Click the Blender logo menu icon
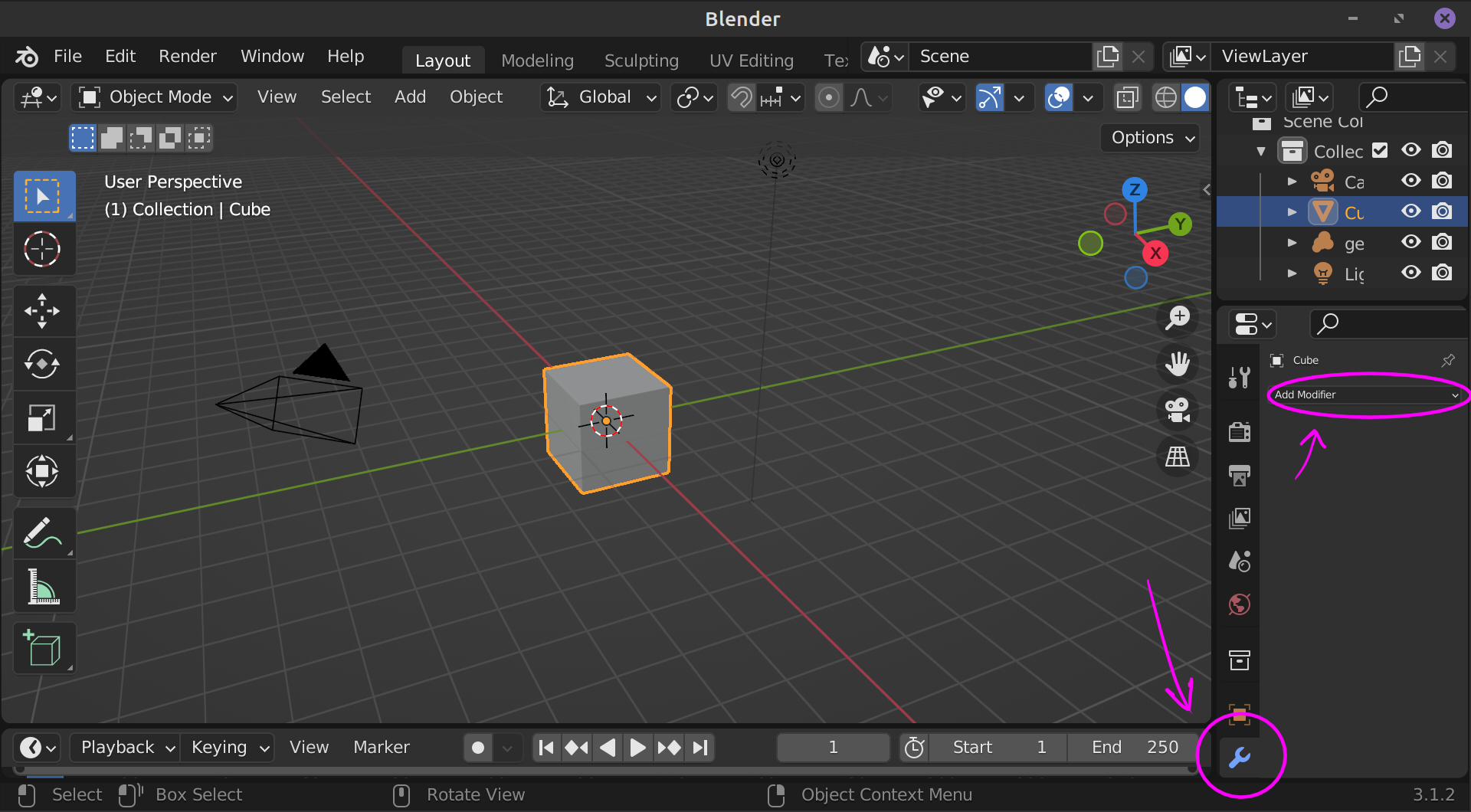Viewport: 1471px width, 812px height. [x=27, y=57]
